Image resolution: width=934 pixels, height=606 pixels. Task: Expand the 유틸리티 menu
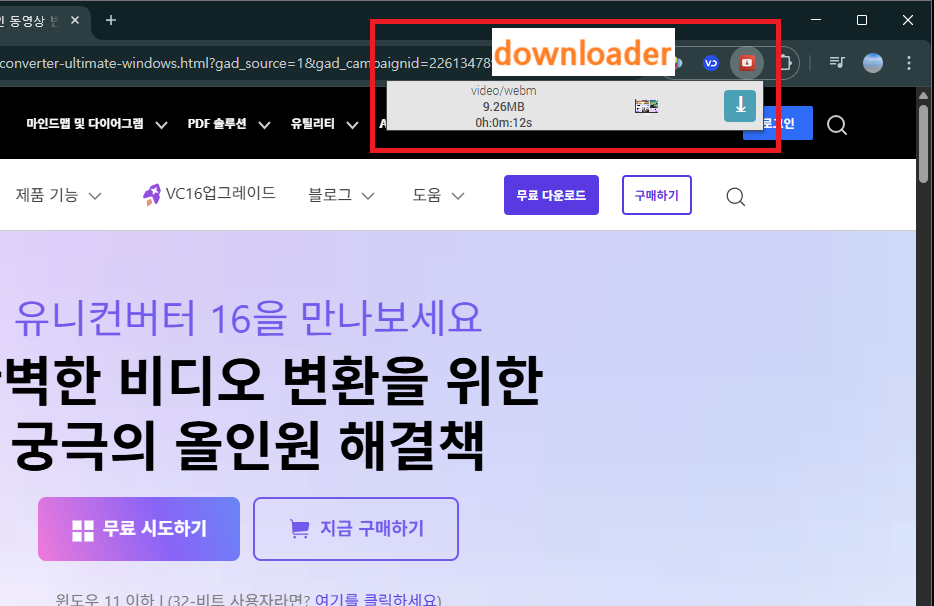tap(325, 124)
